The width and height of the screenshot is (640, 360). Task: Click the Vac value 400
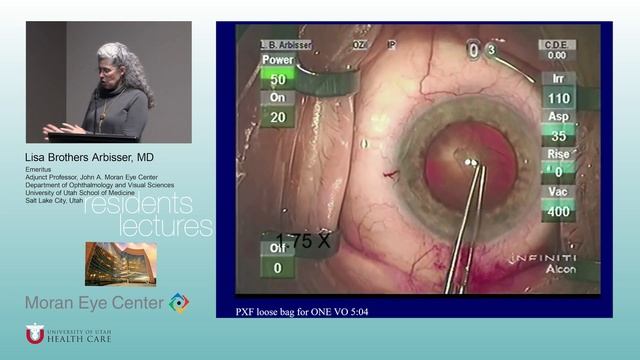(559, 211)
